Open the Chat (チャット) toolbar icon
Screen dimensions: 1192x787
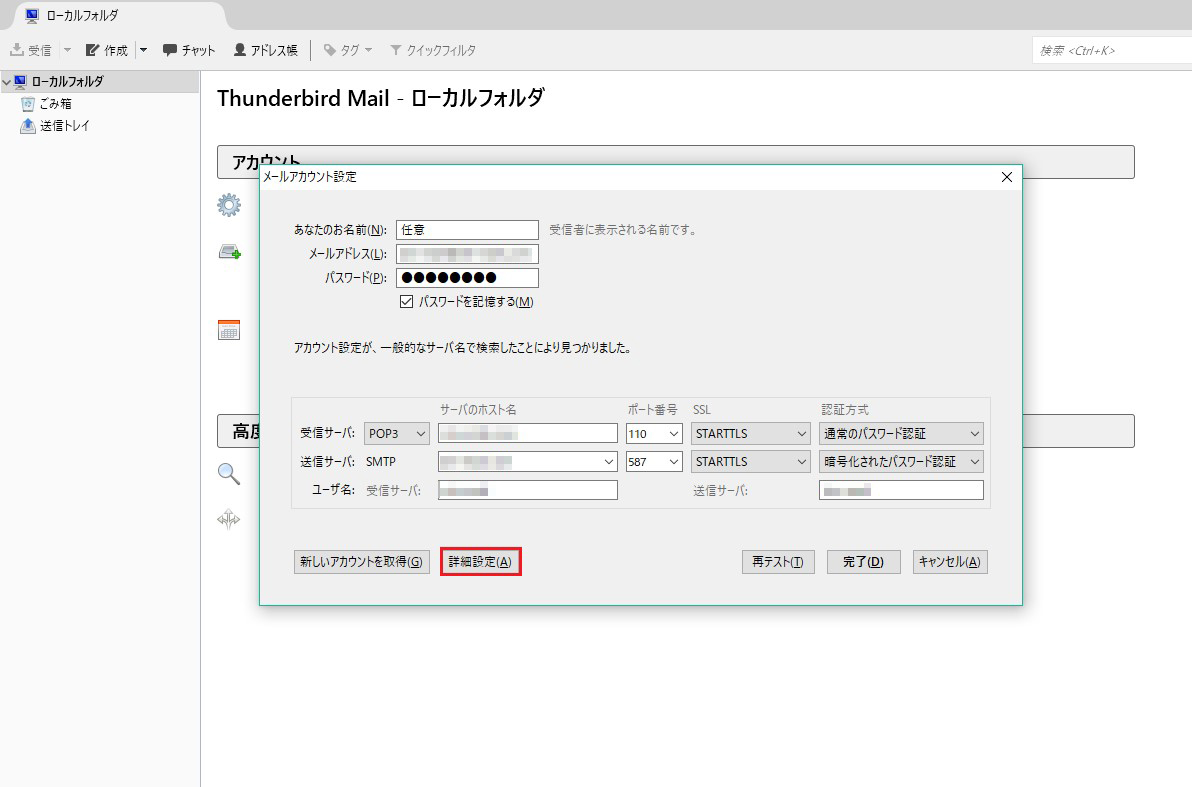pos(170,50)
